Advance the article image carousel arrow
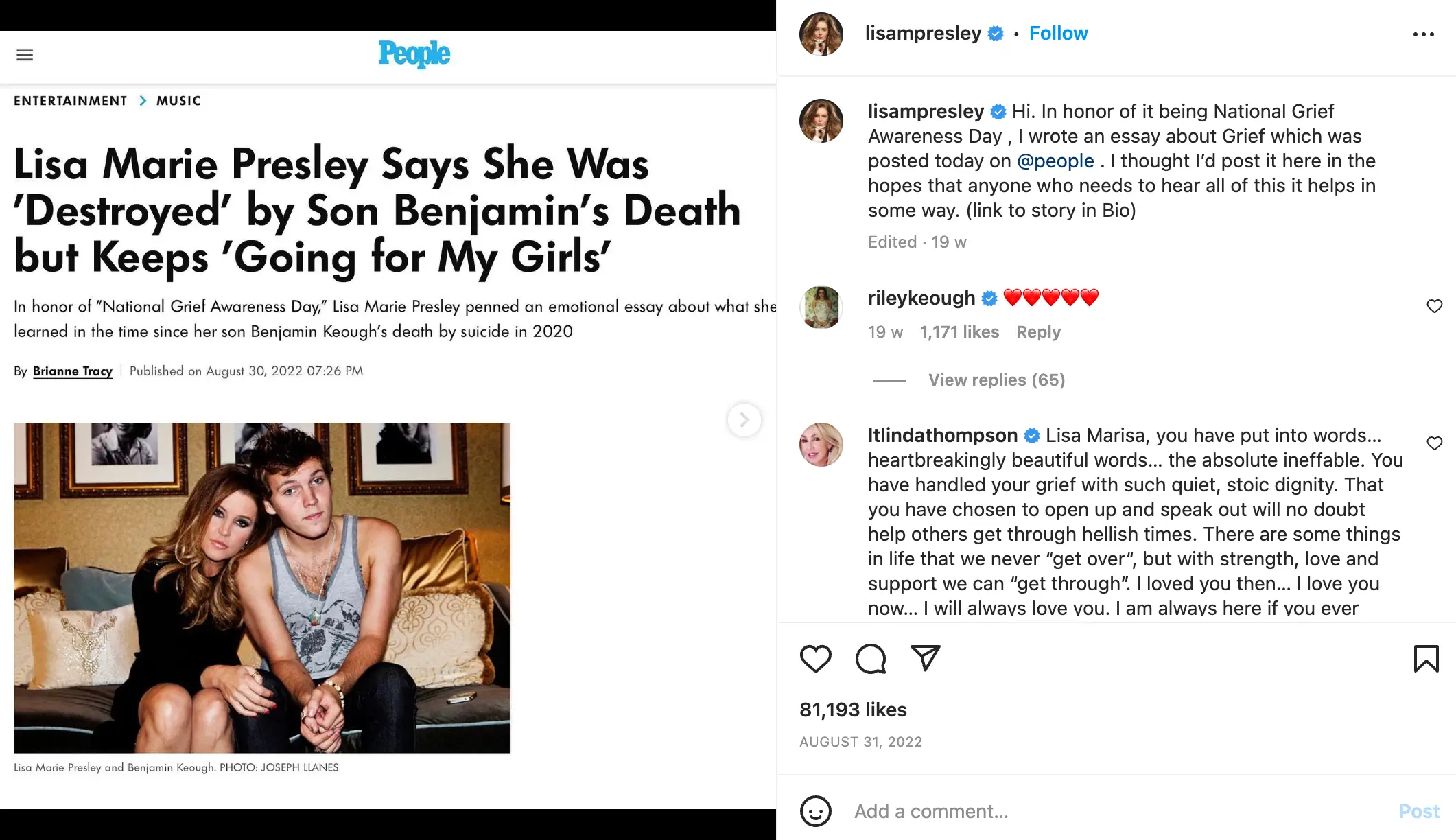Viewport: 1456px width, 840px height. (x=744, y=419)
